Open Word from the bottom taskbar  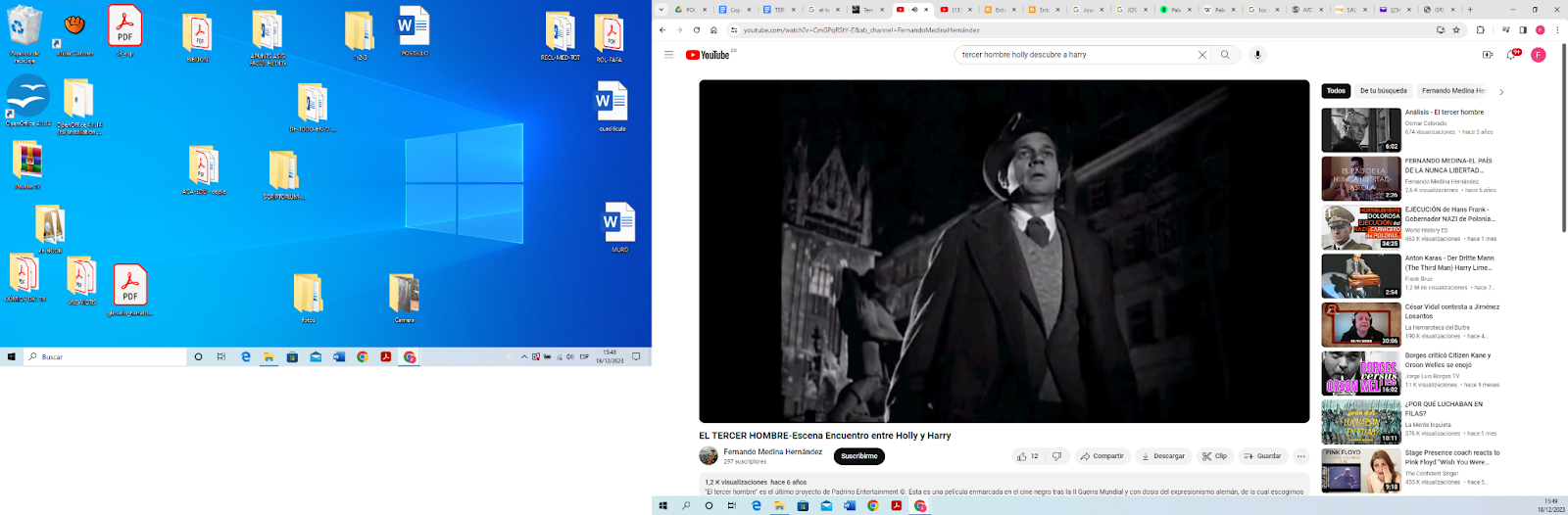850,506
